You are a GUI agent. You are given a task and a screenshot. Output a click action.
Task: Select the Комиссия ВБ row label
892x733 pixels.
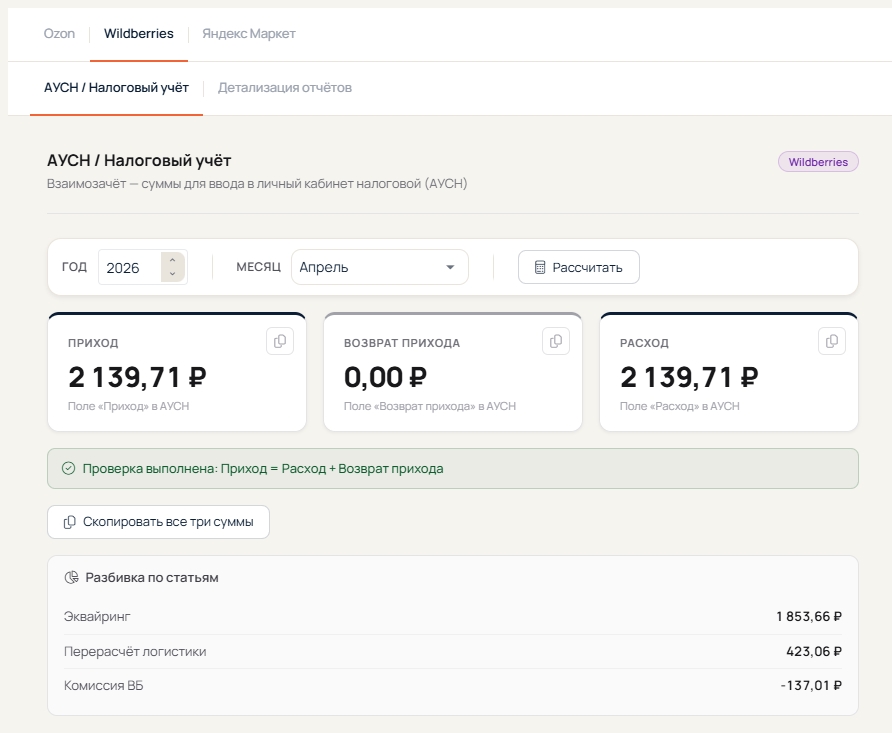pyautogui.click(x=104, y=686)
